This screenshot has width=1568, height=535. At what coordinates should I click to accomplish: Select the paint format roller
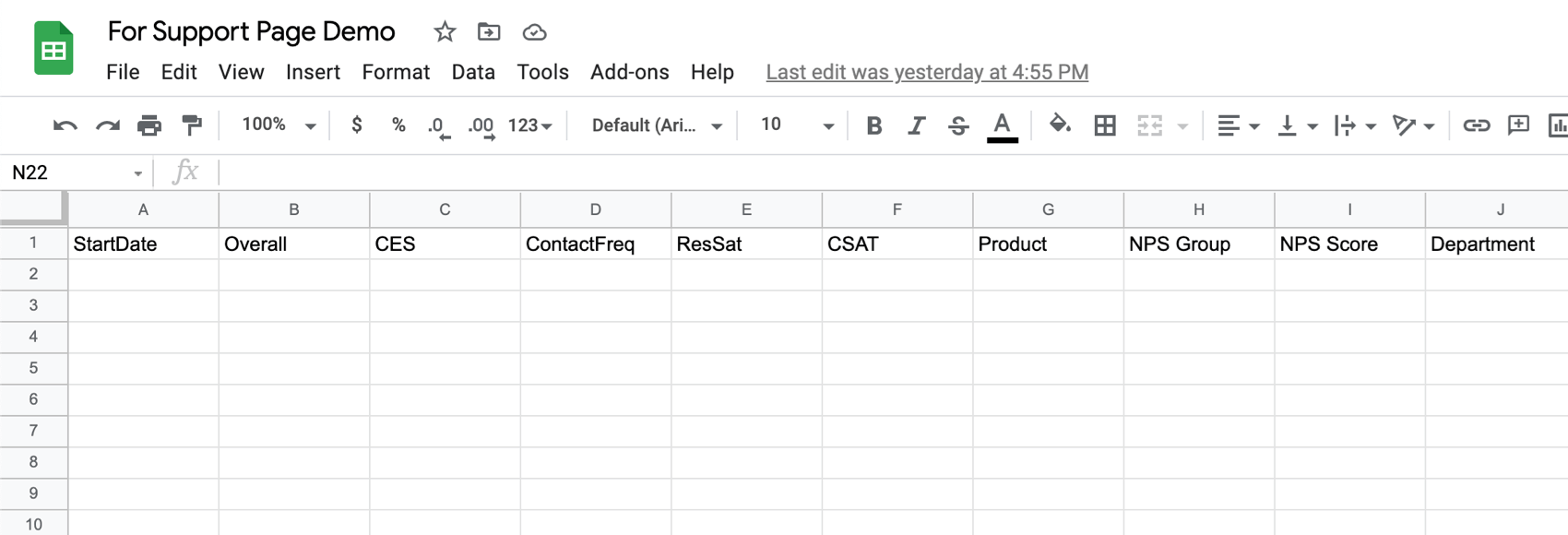(192, 125)
